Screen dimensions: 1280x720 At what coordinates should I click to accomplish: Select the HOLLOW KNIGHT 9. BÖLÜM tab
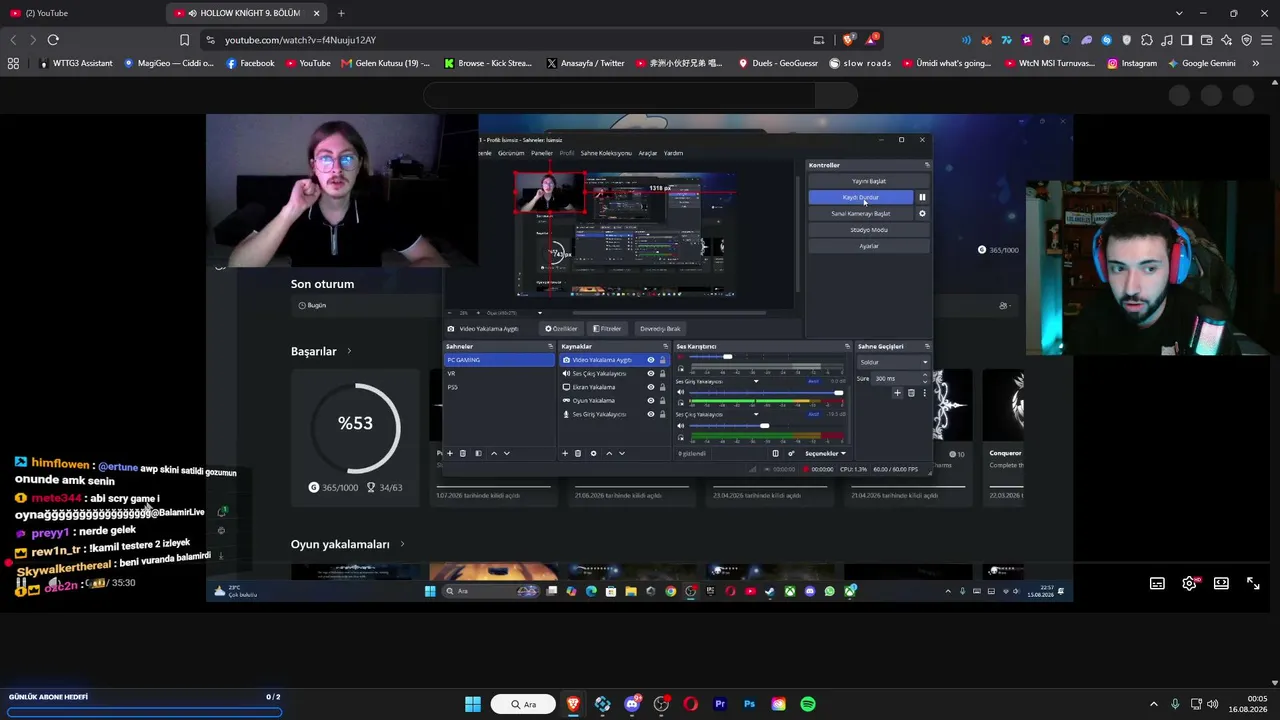click(249, 13)
